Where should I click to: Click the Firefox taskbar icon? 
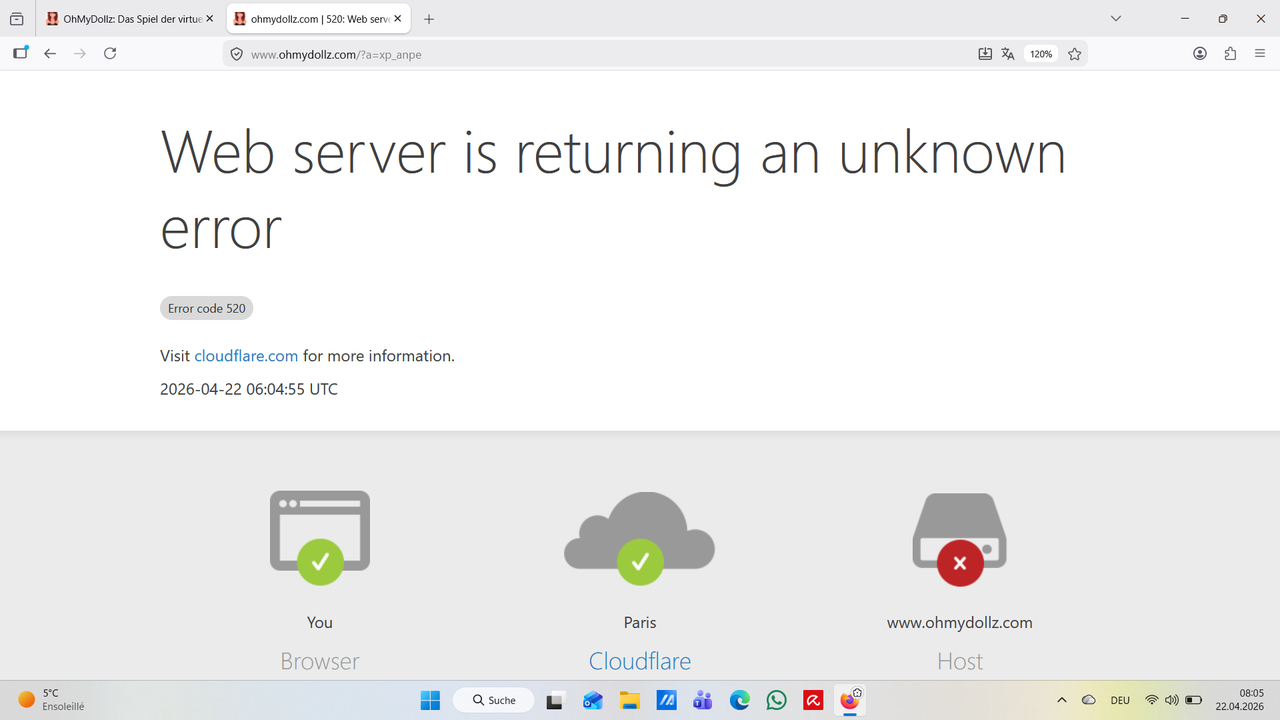[x=850, y=700]
